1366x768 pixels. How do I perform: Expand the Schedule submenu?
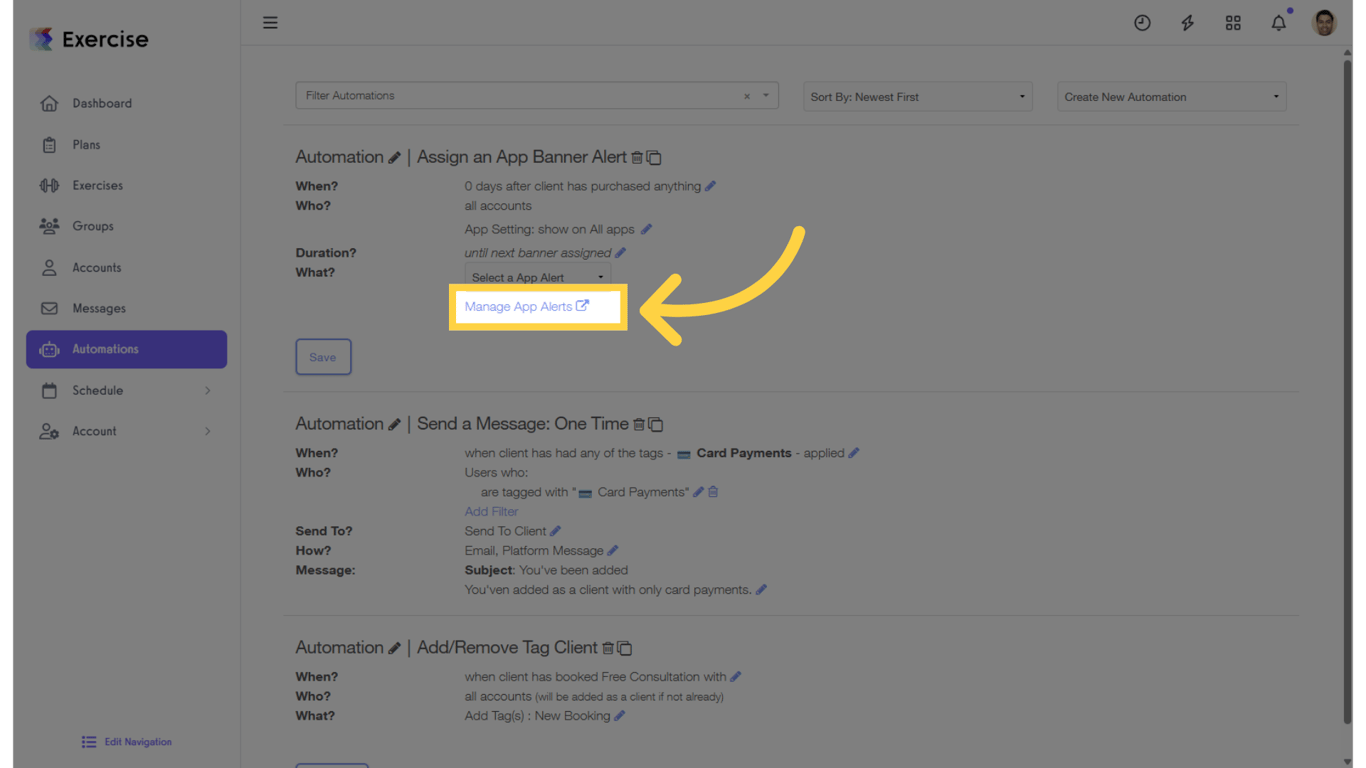click(208, 391)
